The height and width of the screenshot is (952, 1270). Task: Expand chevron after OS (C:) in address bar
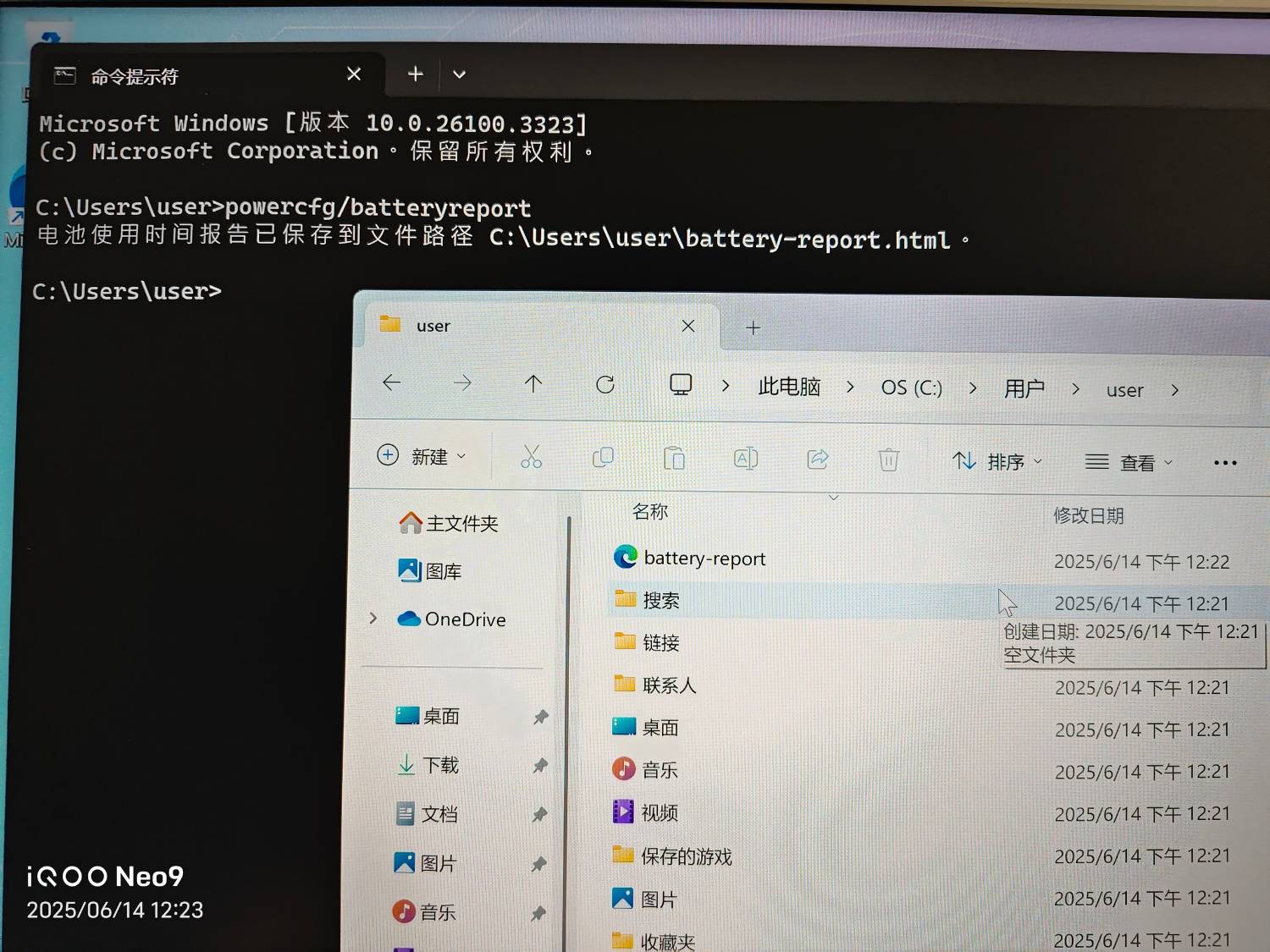[973, 388]
